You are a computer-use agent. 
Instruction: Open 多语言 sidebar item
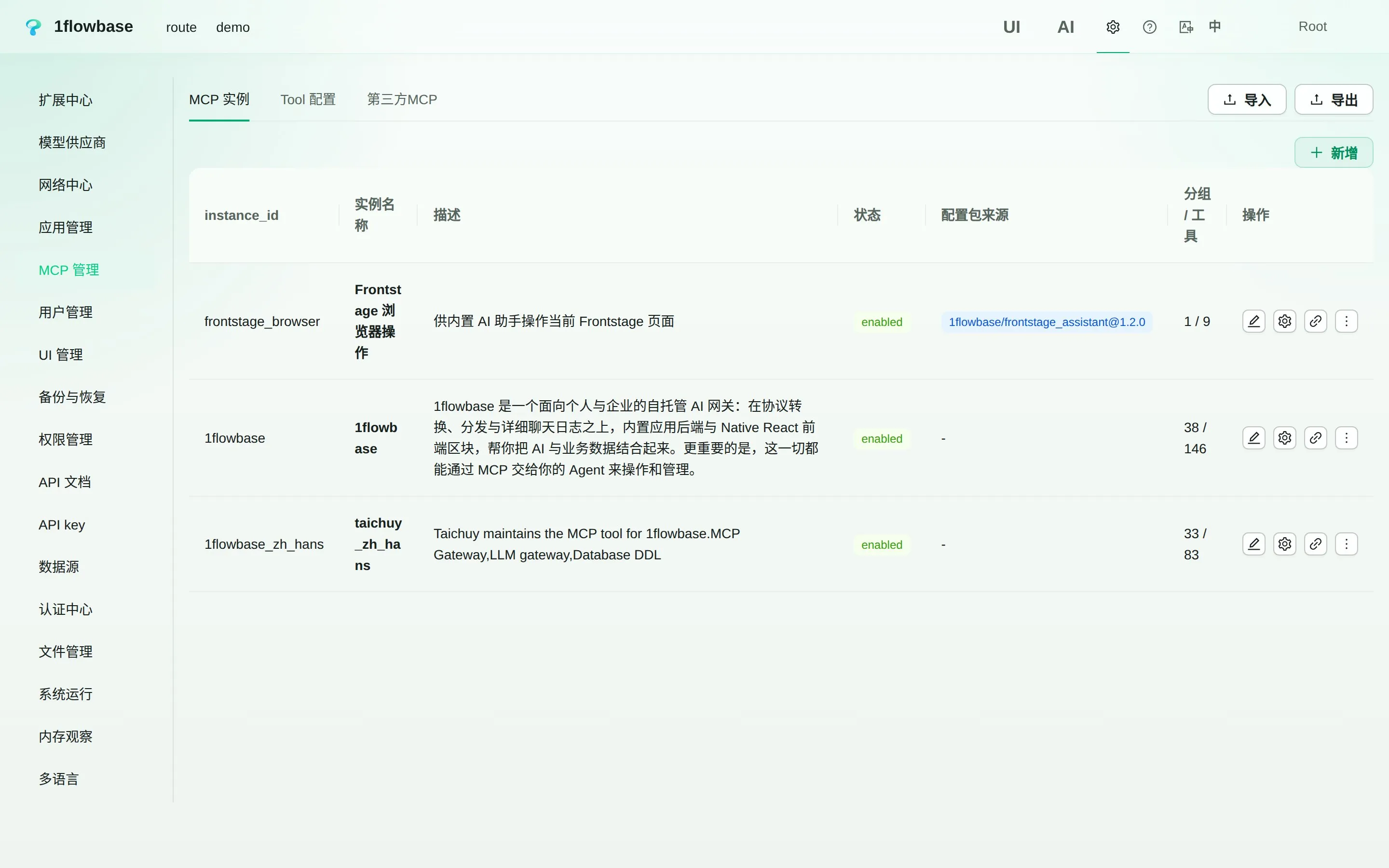click(58, 779)
